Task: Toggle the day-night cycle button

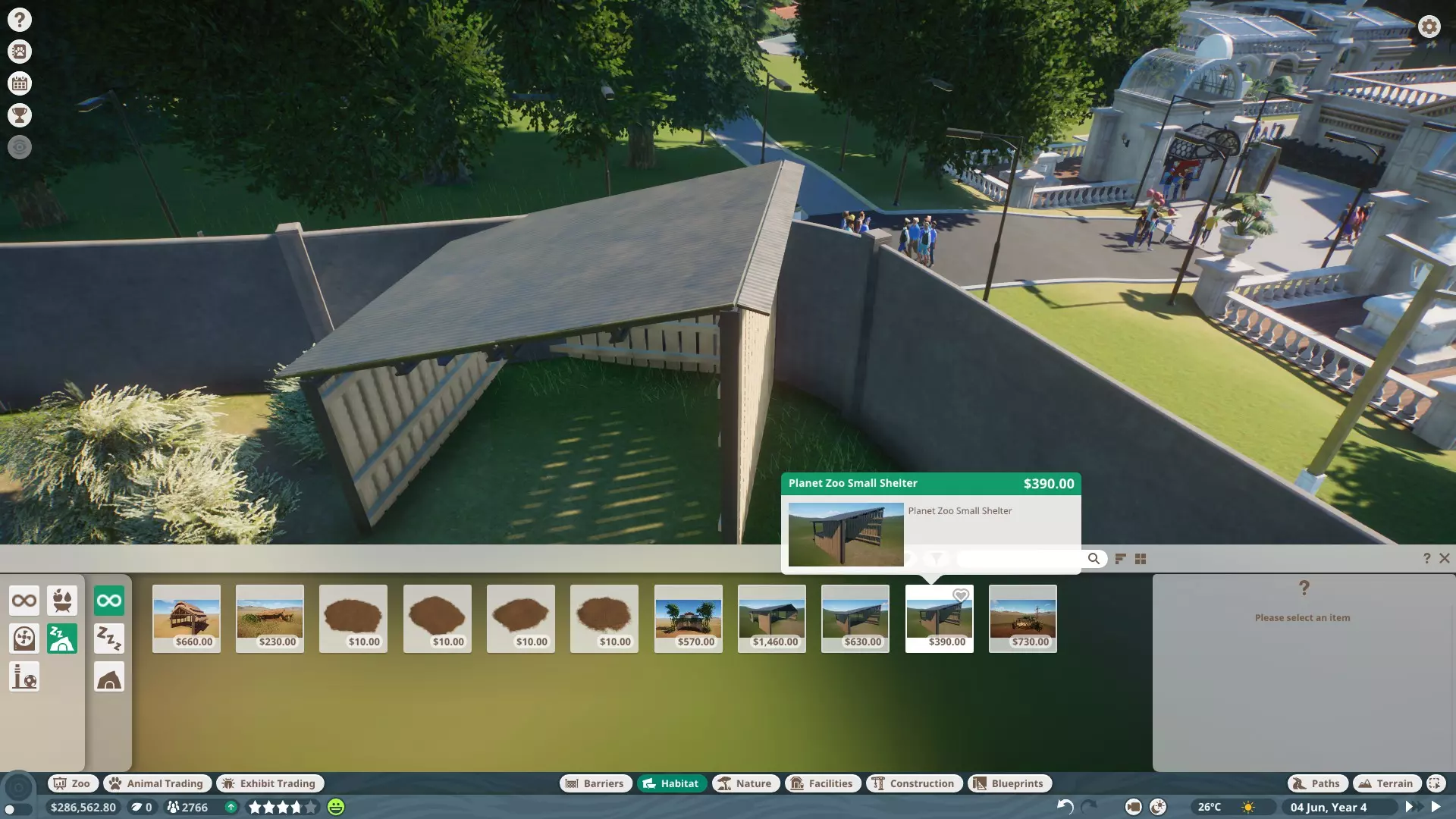Action: [1158, 807]
